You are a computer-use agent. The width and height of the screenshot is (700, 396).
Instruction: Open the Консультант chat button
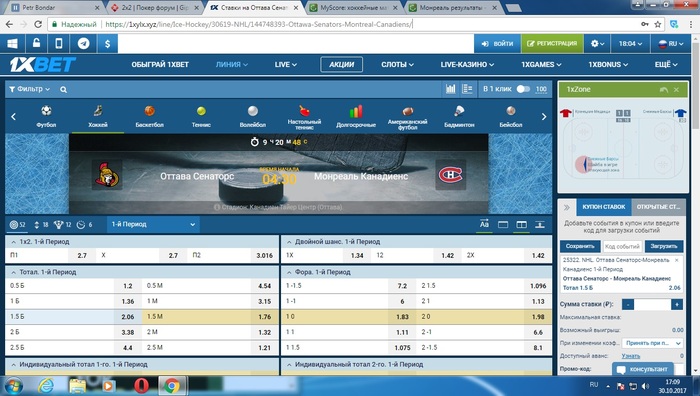click(x=642, y=369)
